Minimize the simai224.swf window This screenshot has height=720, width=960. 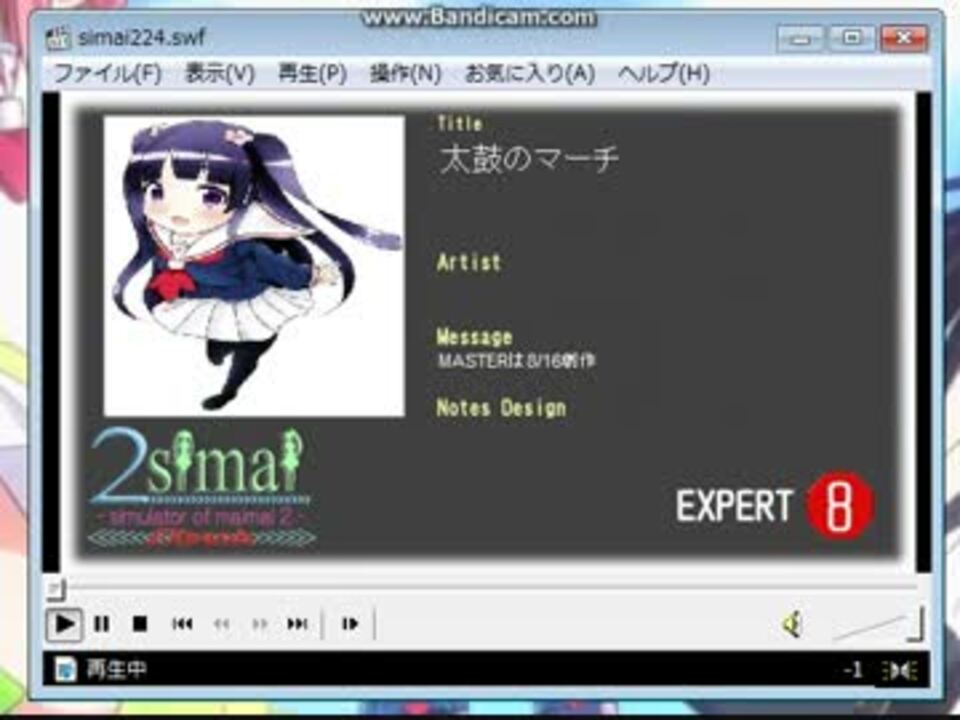pyautogui.click(x=801, y=39)
